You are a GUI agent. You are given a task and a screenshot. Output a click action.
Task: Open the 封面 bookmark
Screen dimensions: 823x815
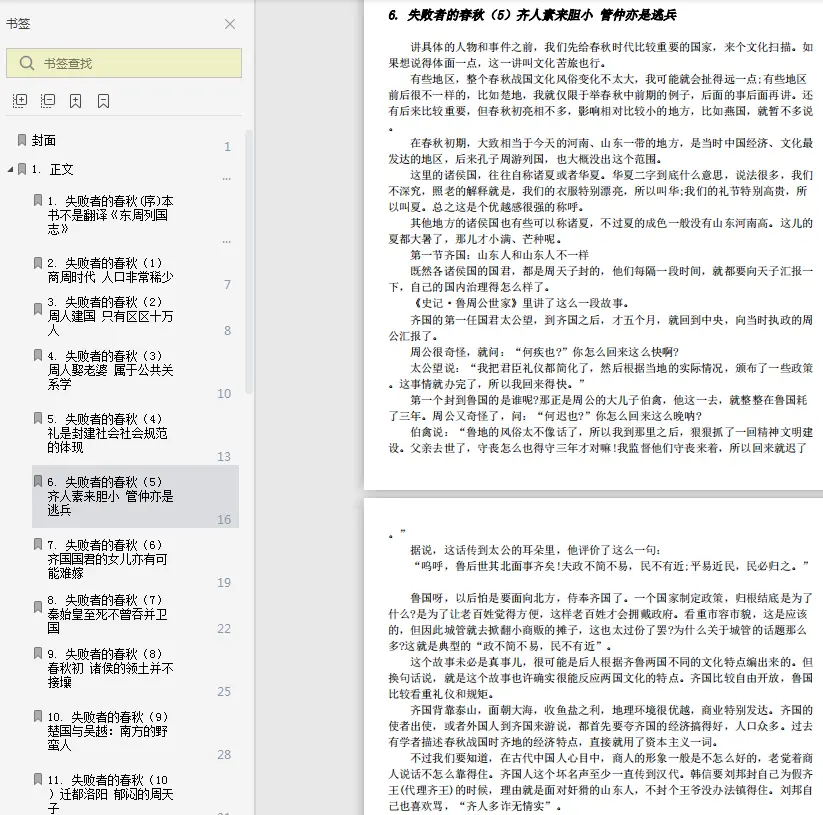click(44, 140)
